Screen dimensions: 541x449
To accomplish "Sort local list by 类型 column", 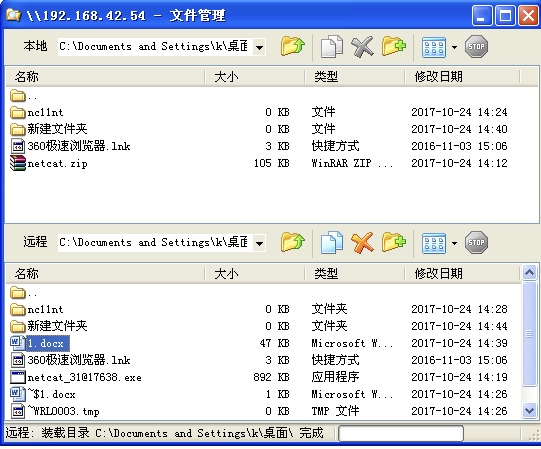I will tap(354, 77).
